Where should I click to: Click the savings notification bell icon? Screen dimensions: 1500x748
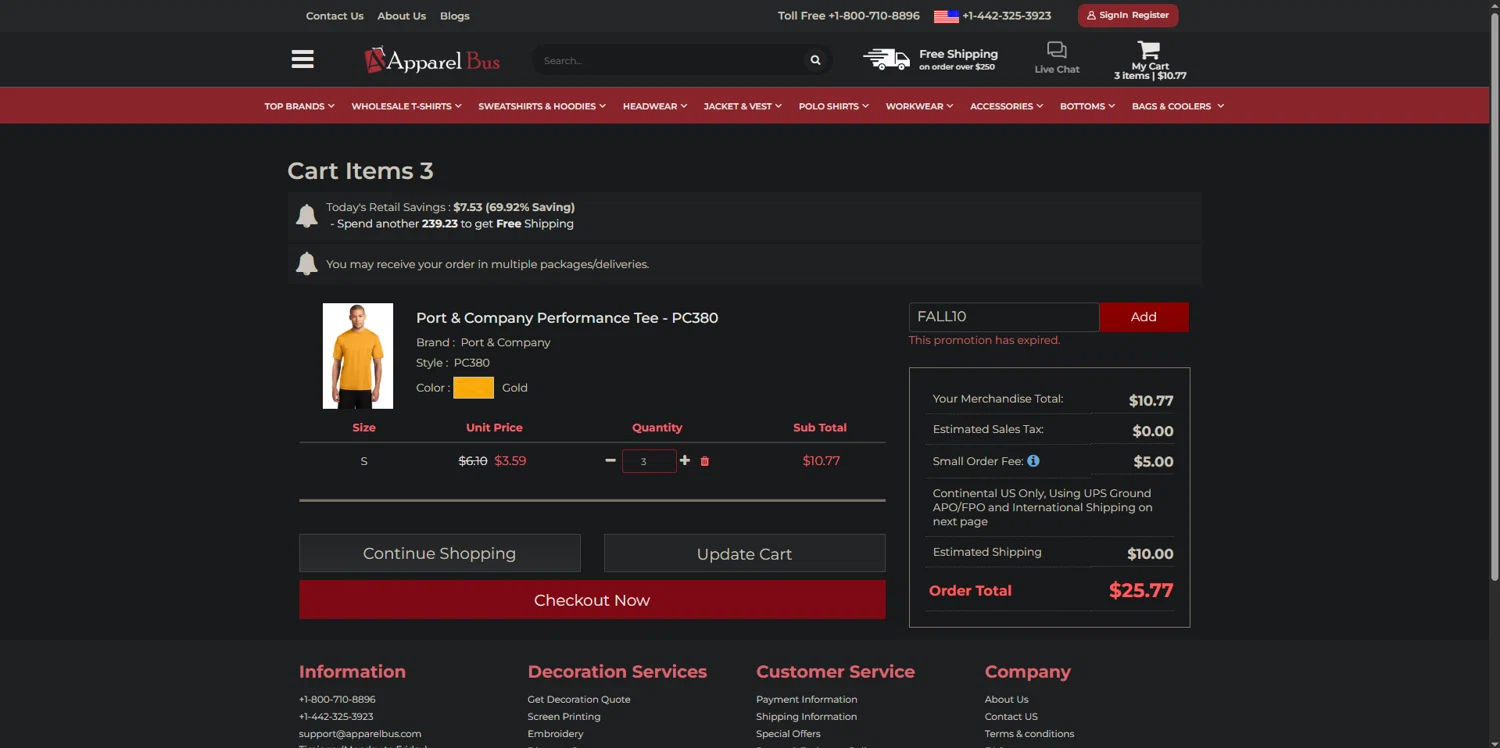(x=307, y=215)
